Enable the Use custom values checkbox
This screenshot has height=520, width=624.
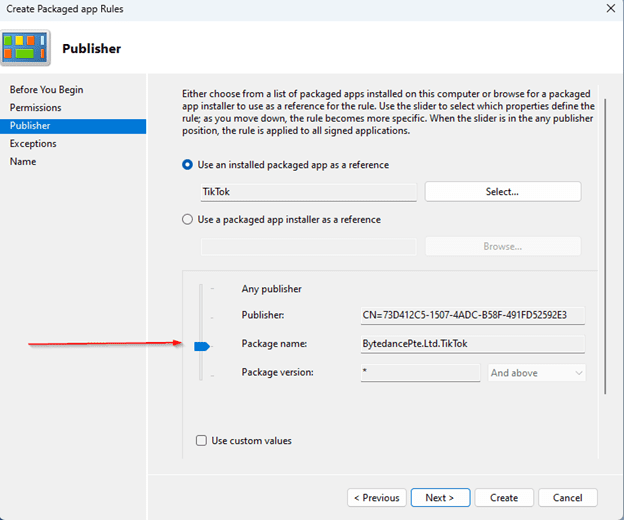point(203,440)
